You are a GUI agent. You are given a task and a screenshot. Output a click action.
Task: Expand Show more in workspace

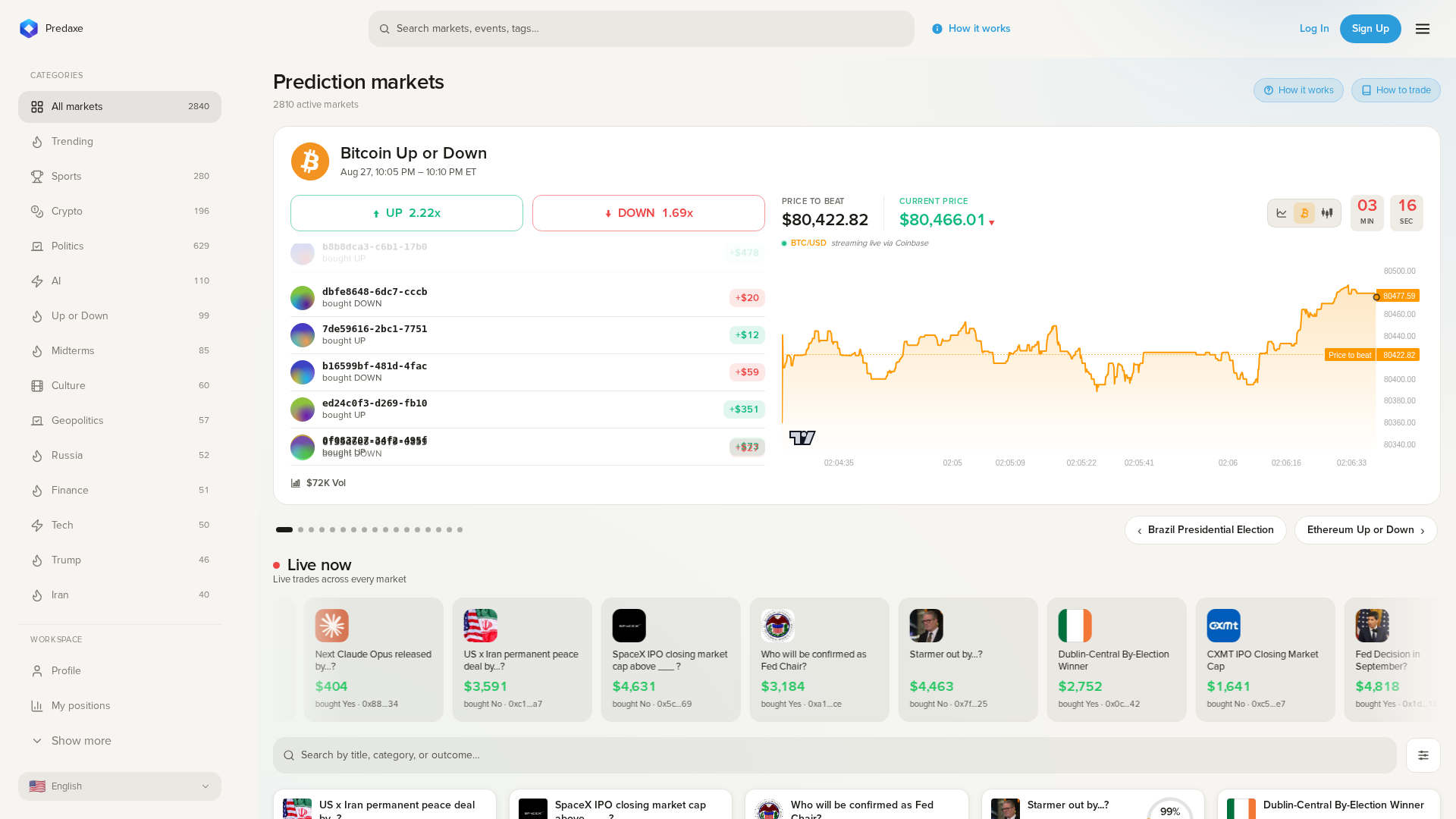[120, 741]
